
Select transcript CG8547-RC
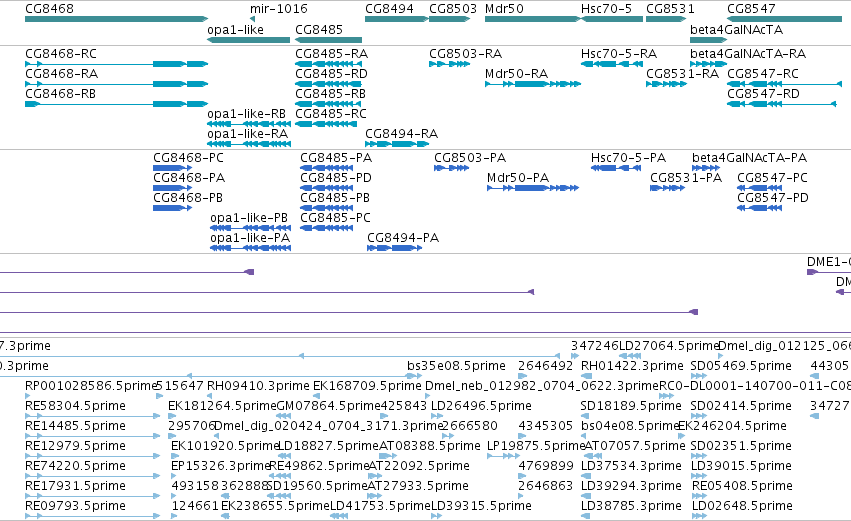784,84
